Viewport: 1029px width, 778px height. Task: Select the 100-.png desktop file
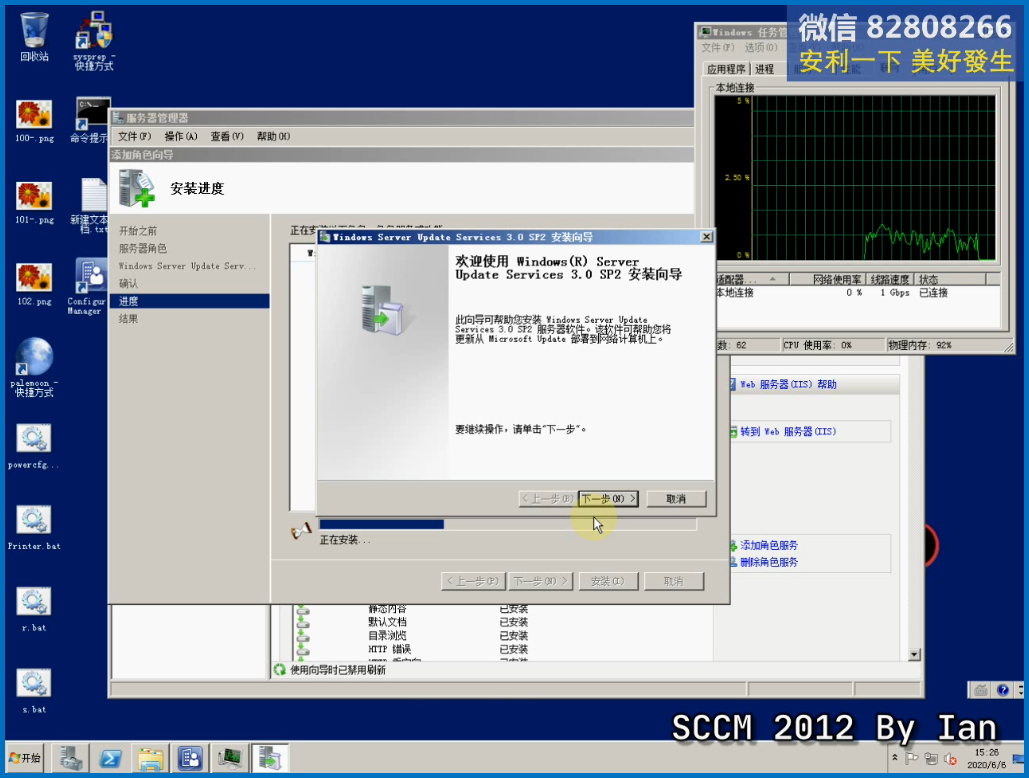click(x=34, y=121)
